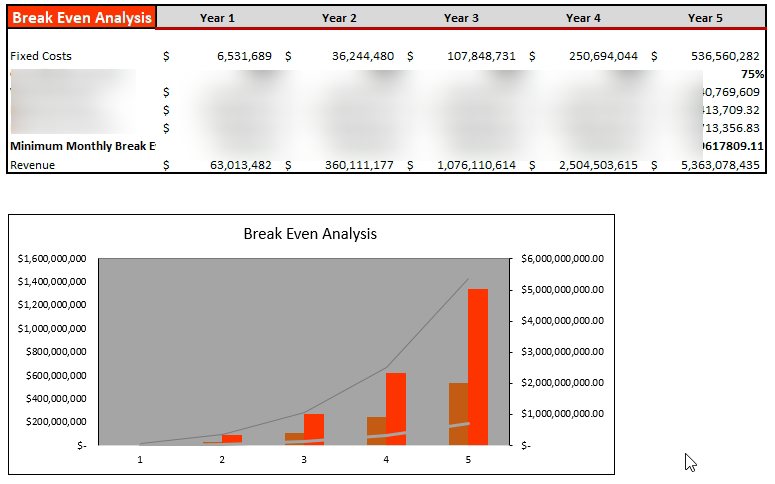Select the 75% cell in Year 5
The width and height of the screenshot is (775, 484).
coord(752,74)
